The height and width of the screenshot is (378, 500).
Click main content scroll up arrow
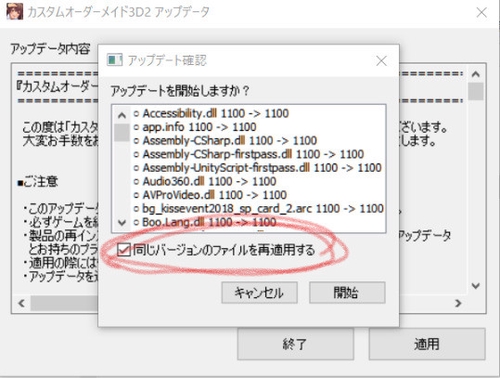point(476,74)
